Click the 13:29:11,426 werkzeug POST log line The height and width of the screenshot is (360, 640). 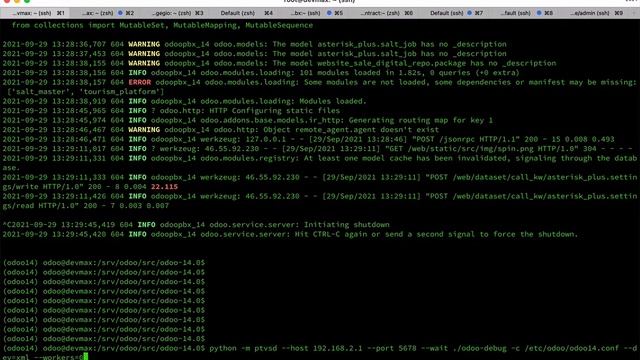click(x=320, y=200)
